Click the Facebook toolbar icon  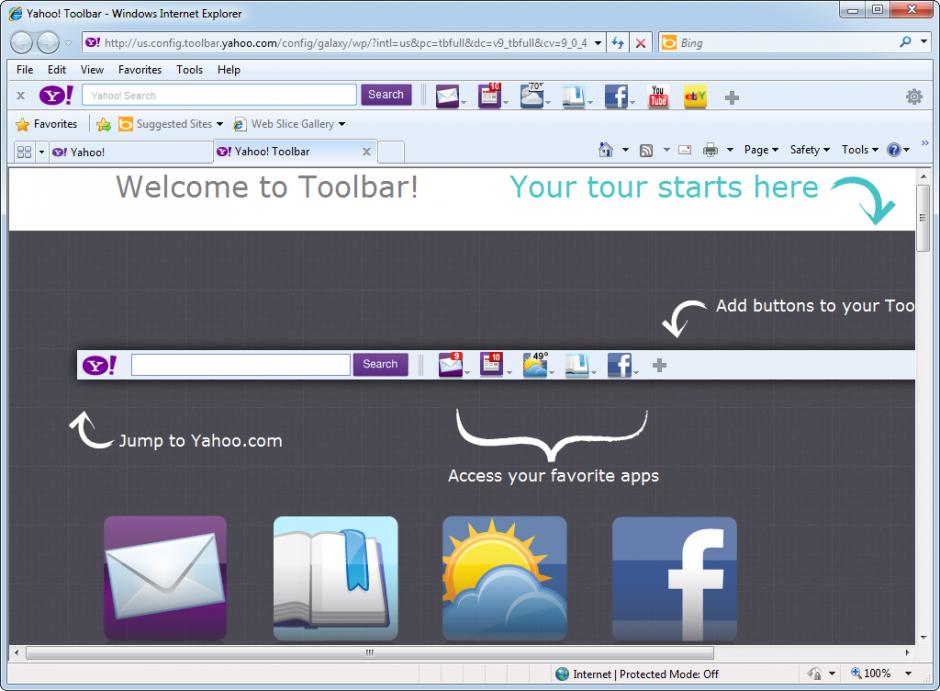tap(616, 96)
